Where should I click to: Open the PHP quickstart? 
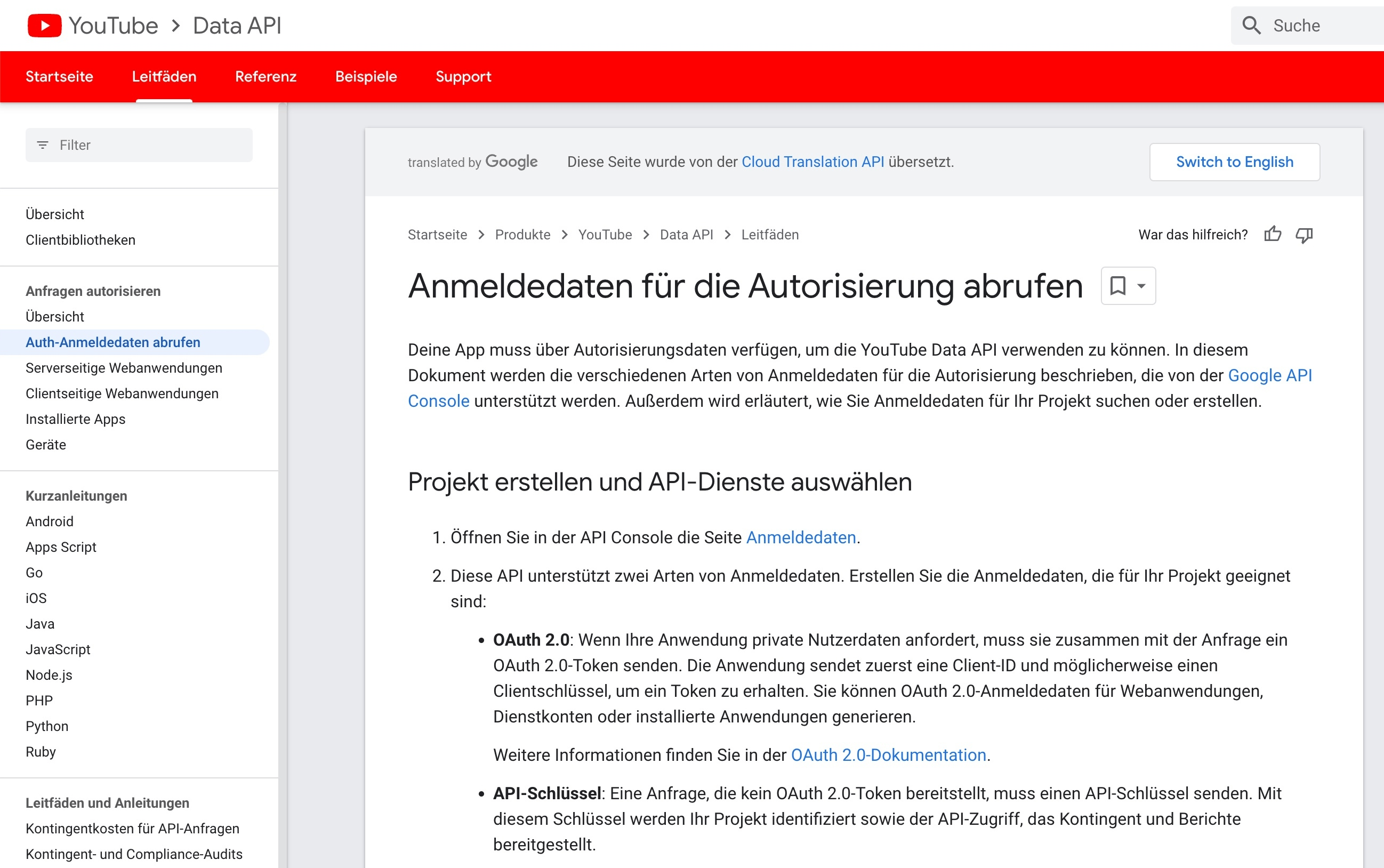point(39,701)
